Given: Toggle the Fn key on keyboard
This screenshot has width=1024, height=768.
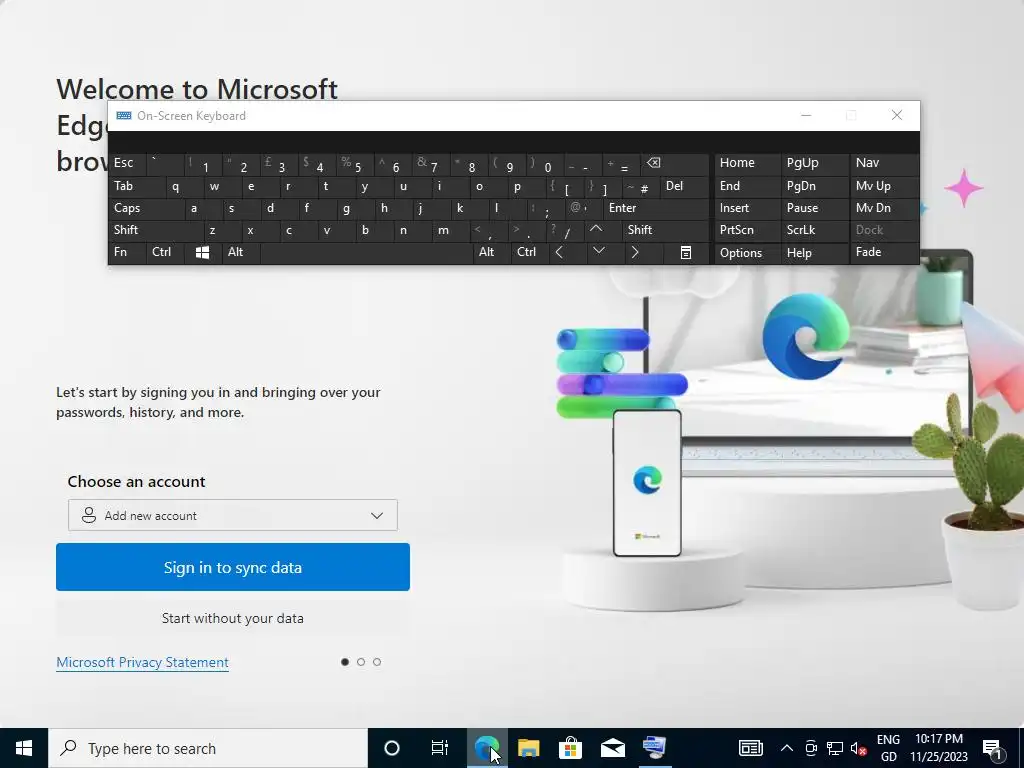Looking at the screenshot, I should click(127, 253).
